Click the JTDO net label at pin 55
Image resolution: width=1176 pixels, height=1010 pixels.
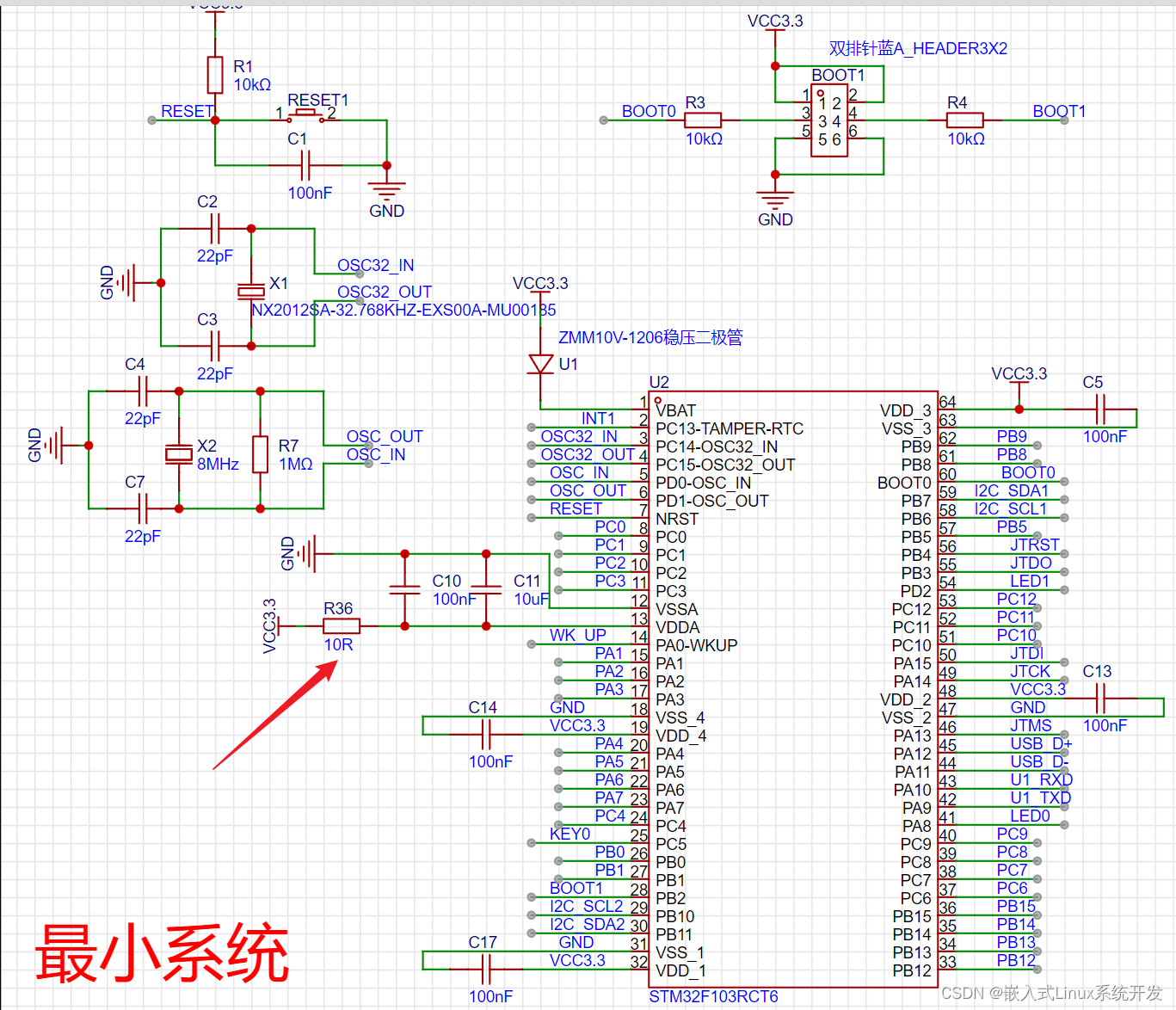(1031, 563)
